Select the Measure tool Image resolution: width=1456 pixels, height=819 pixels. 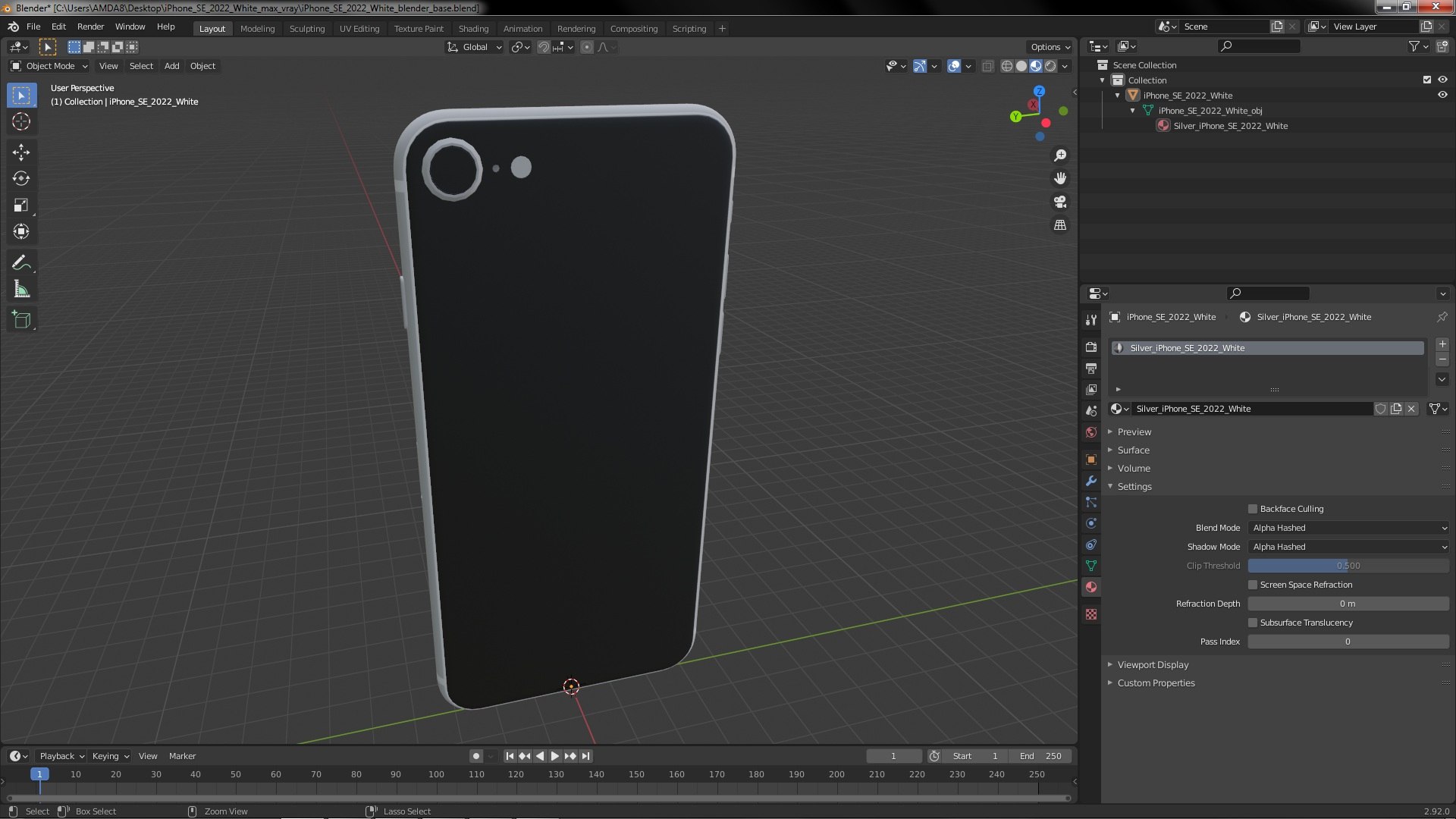pyautogui.click(x=21, y=290)
